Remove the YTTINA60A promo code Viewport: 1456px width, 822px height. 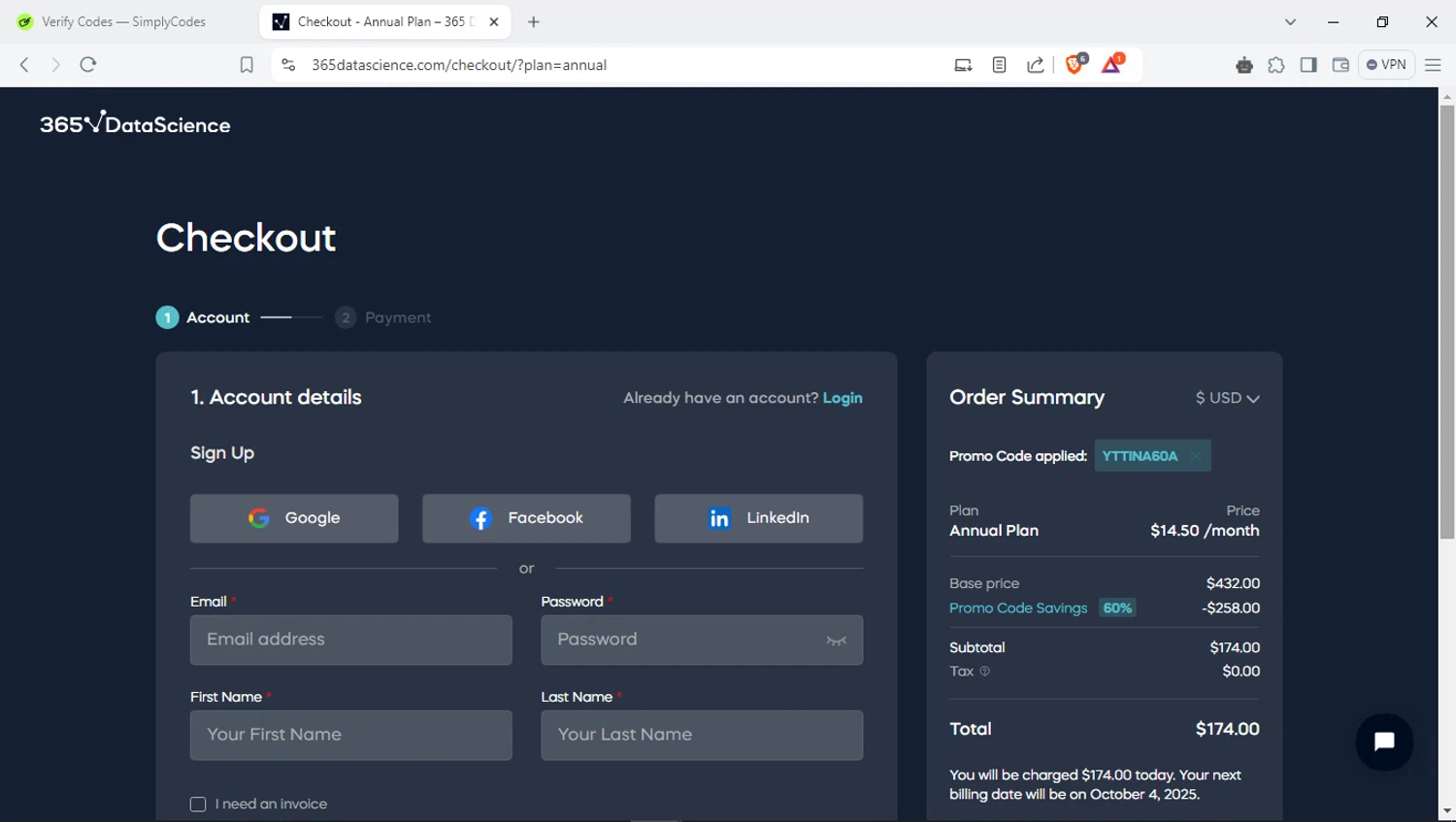point(1195,456)
